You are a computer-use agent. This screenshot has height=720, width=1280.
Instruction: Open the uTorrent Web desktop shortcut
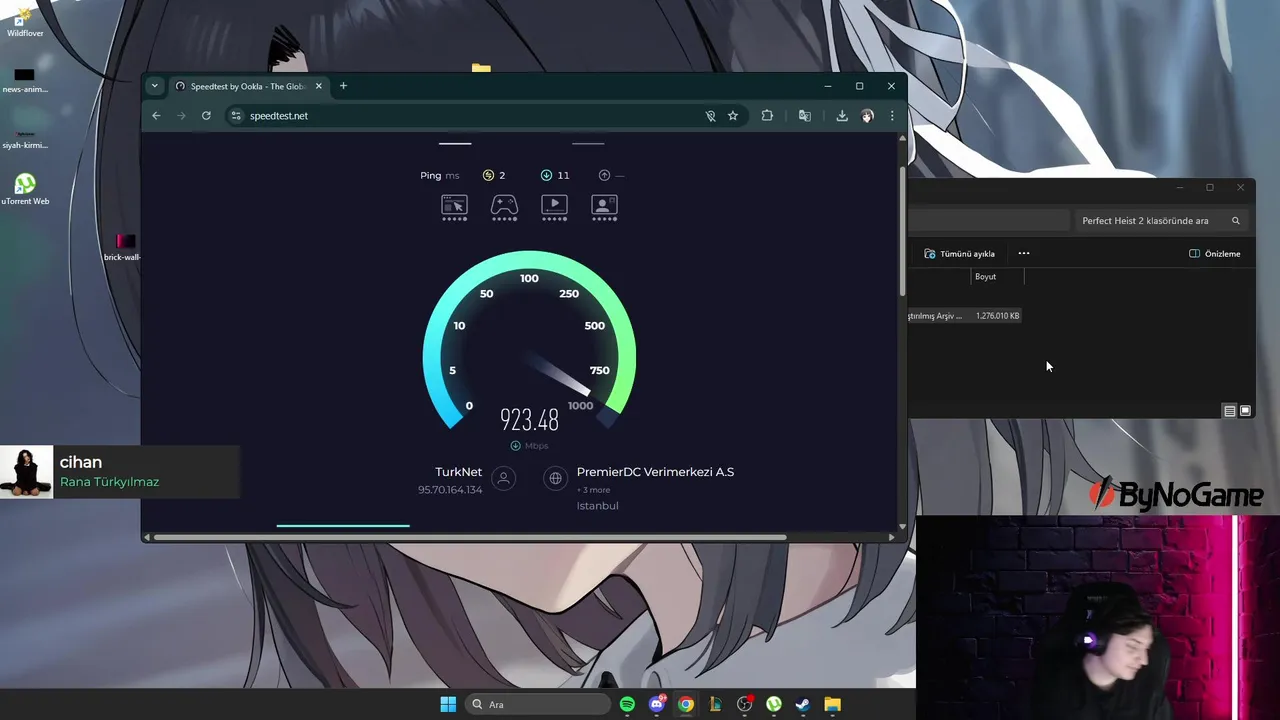25,189
